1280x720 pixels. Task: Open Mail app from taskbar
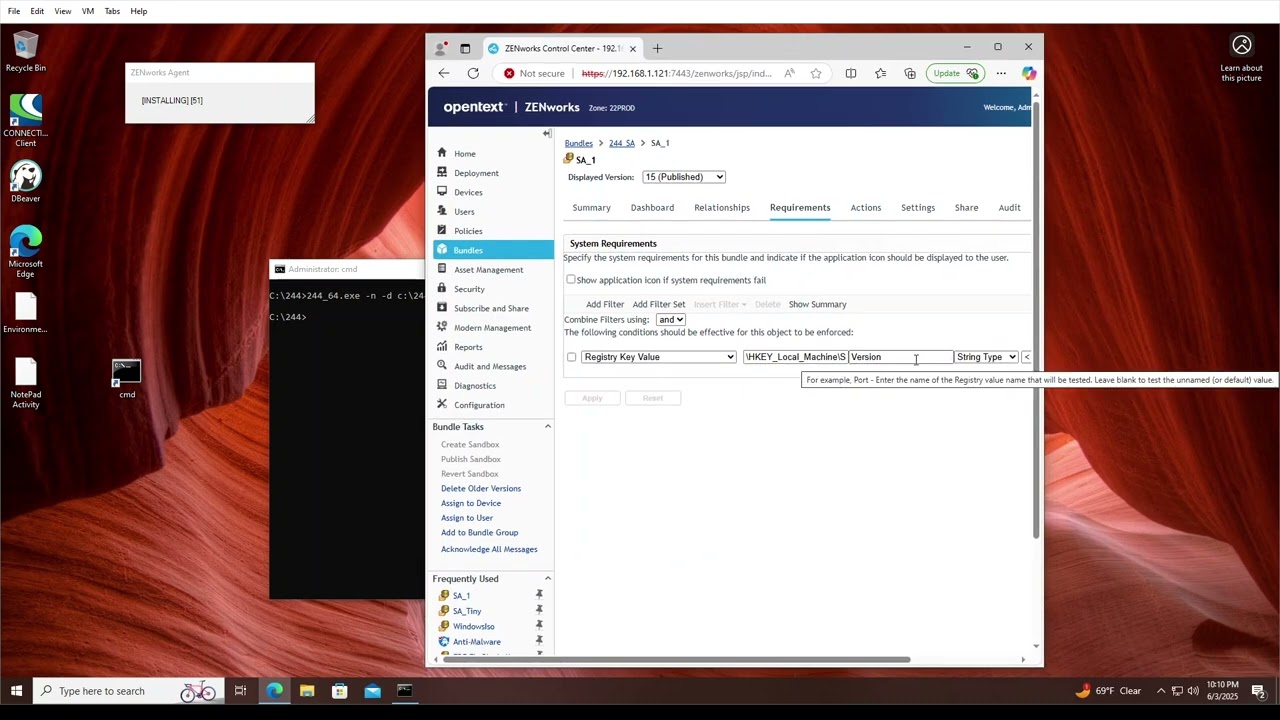(372, 691)
